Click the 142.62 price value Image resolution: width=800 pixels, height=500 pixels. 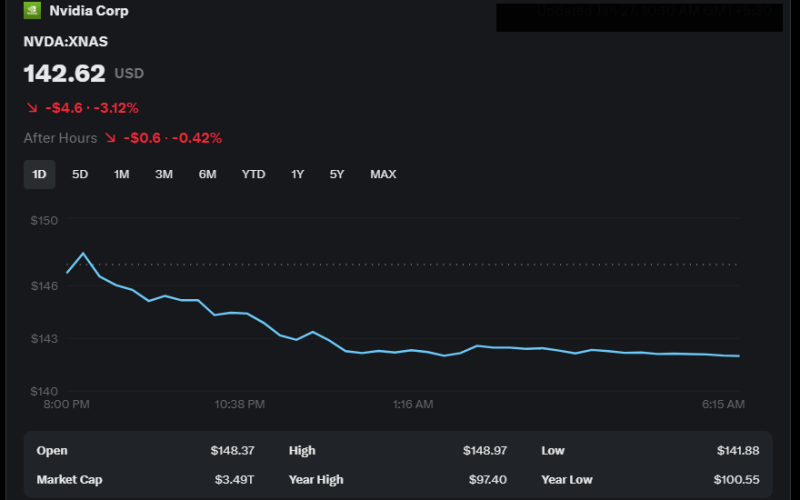(65, 73)
